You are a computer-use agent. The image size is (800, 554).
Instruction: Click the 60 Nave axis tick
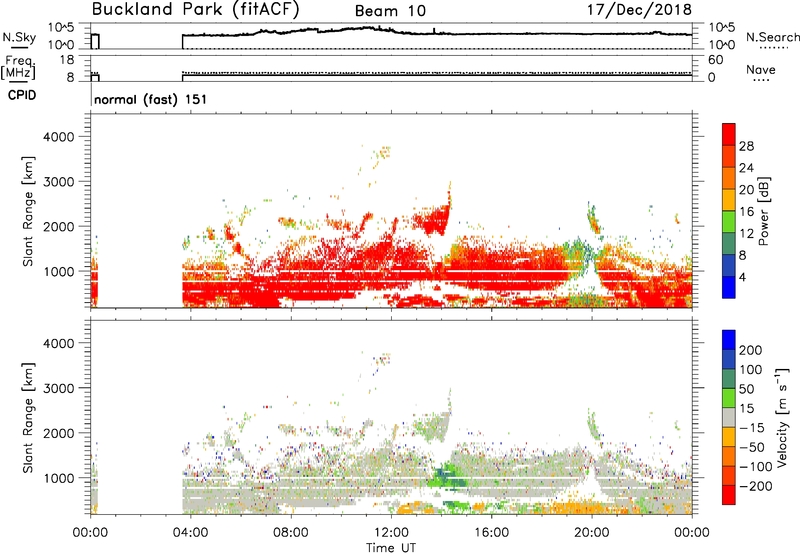(715, 60)
